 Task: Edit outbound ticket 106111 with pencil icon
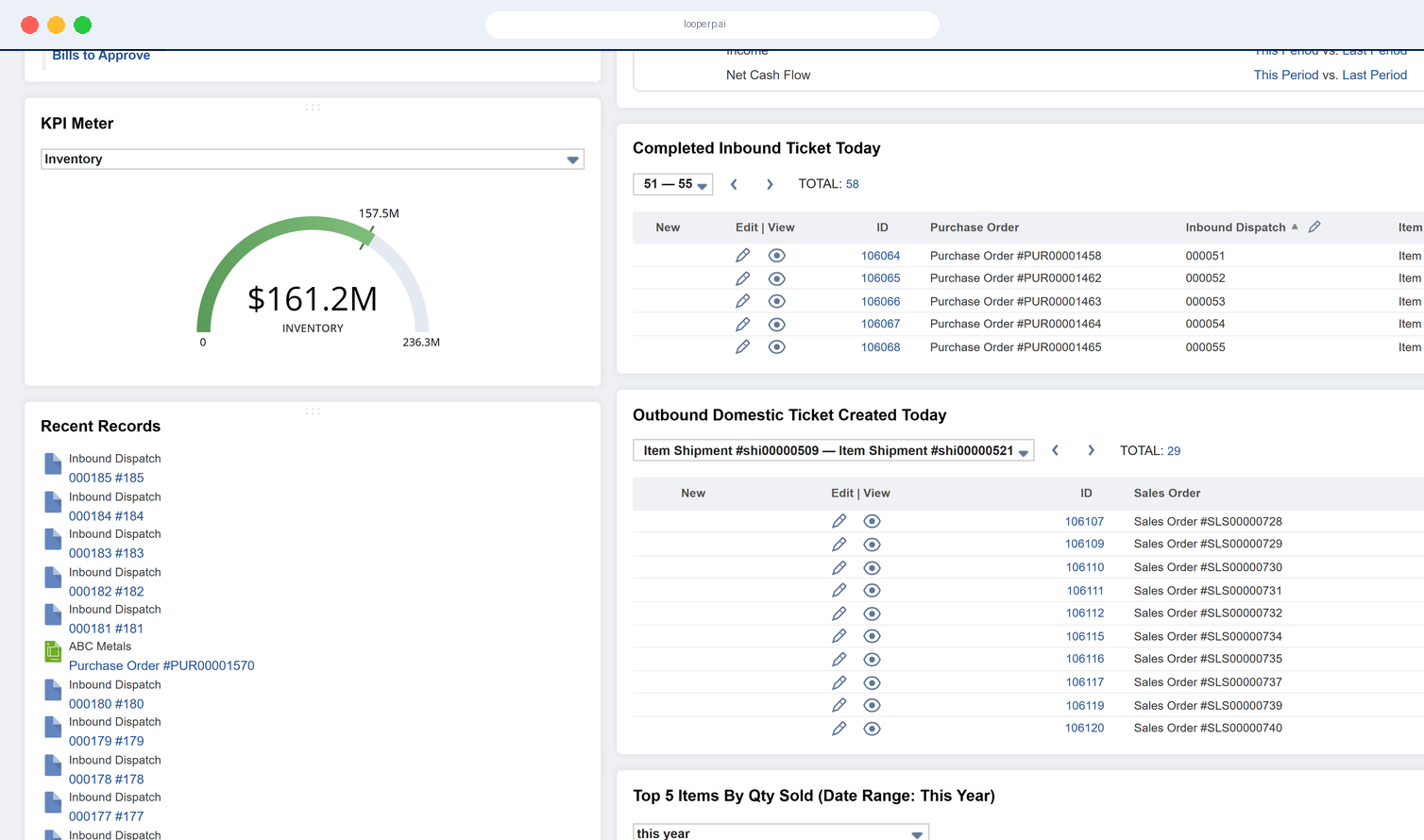(x=839, y=591)
